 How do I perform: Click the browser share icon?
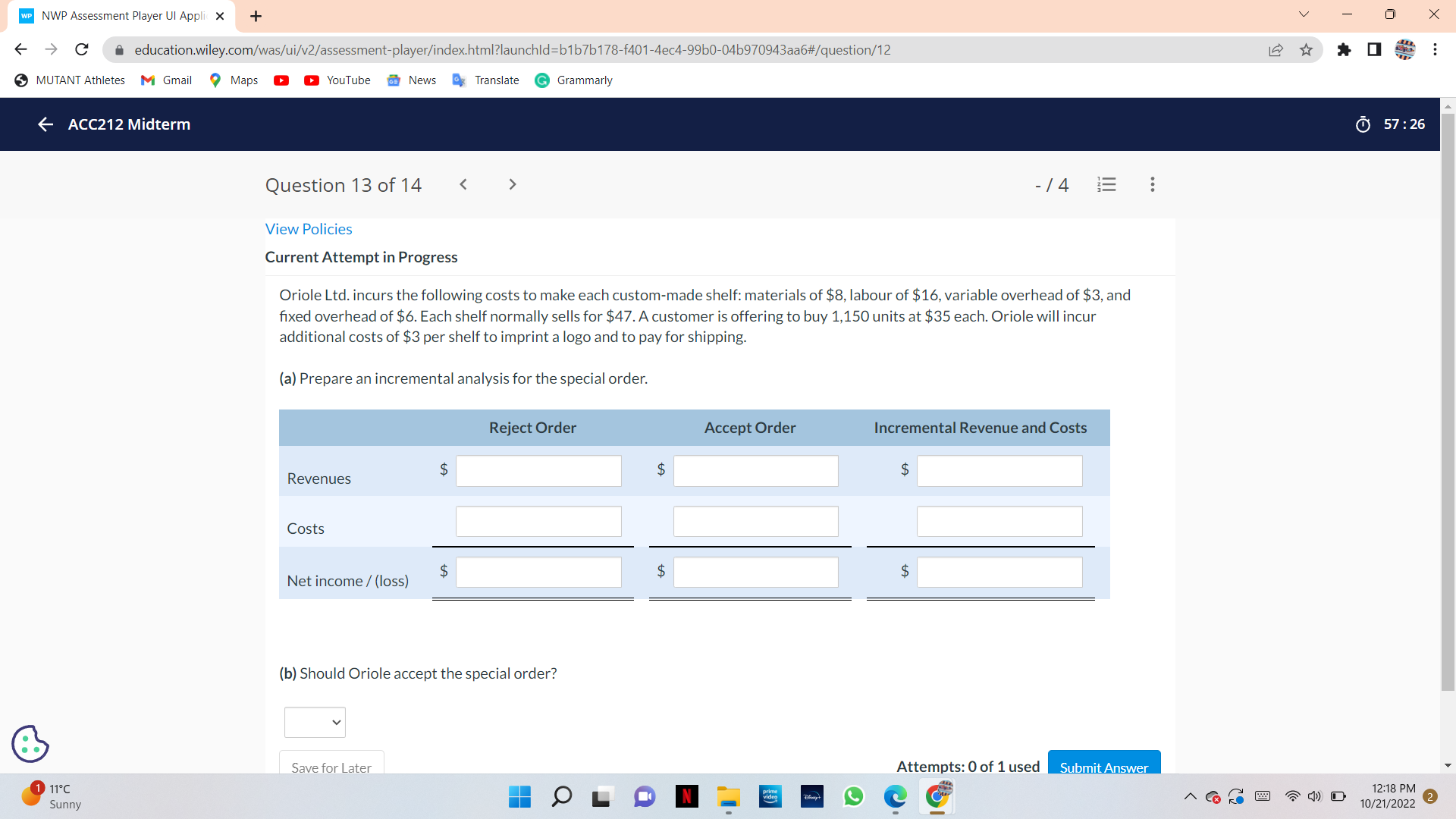[x=1276, y=49]
